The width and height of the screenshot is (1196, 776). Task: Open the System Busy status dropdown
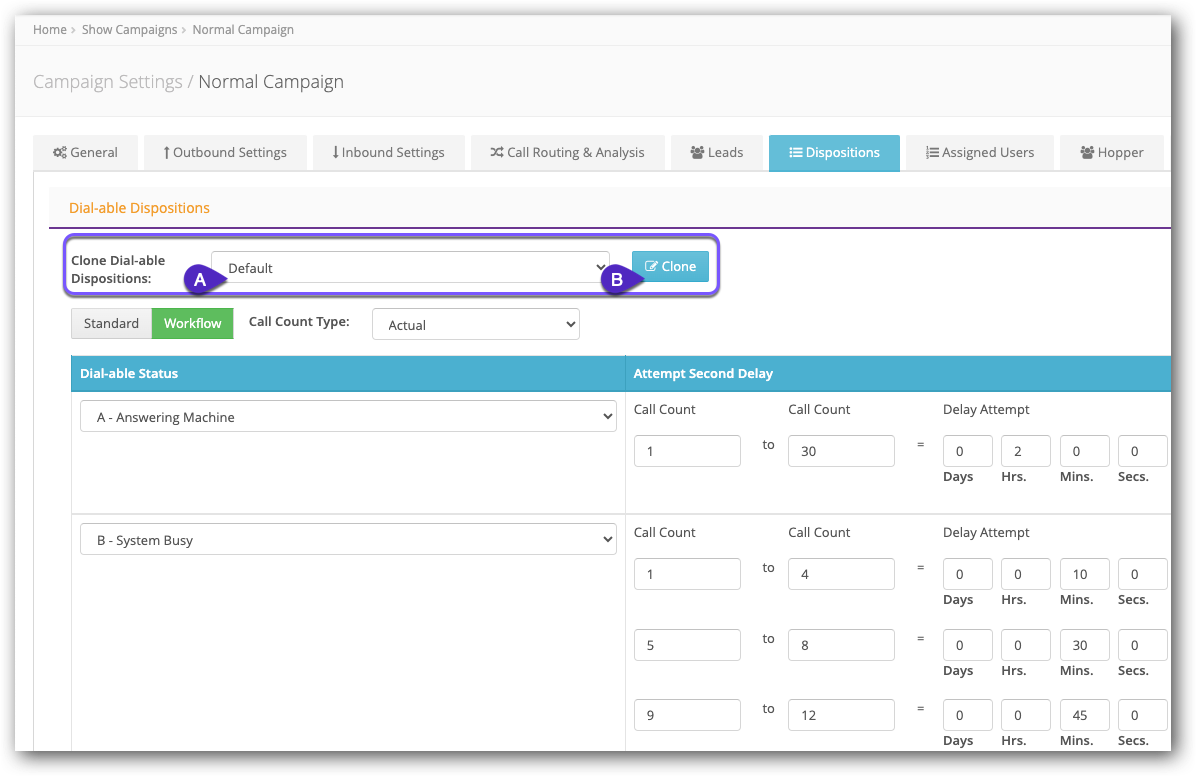coord(348,540)
